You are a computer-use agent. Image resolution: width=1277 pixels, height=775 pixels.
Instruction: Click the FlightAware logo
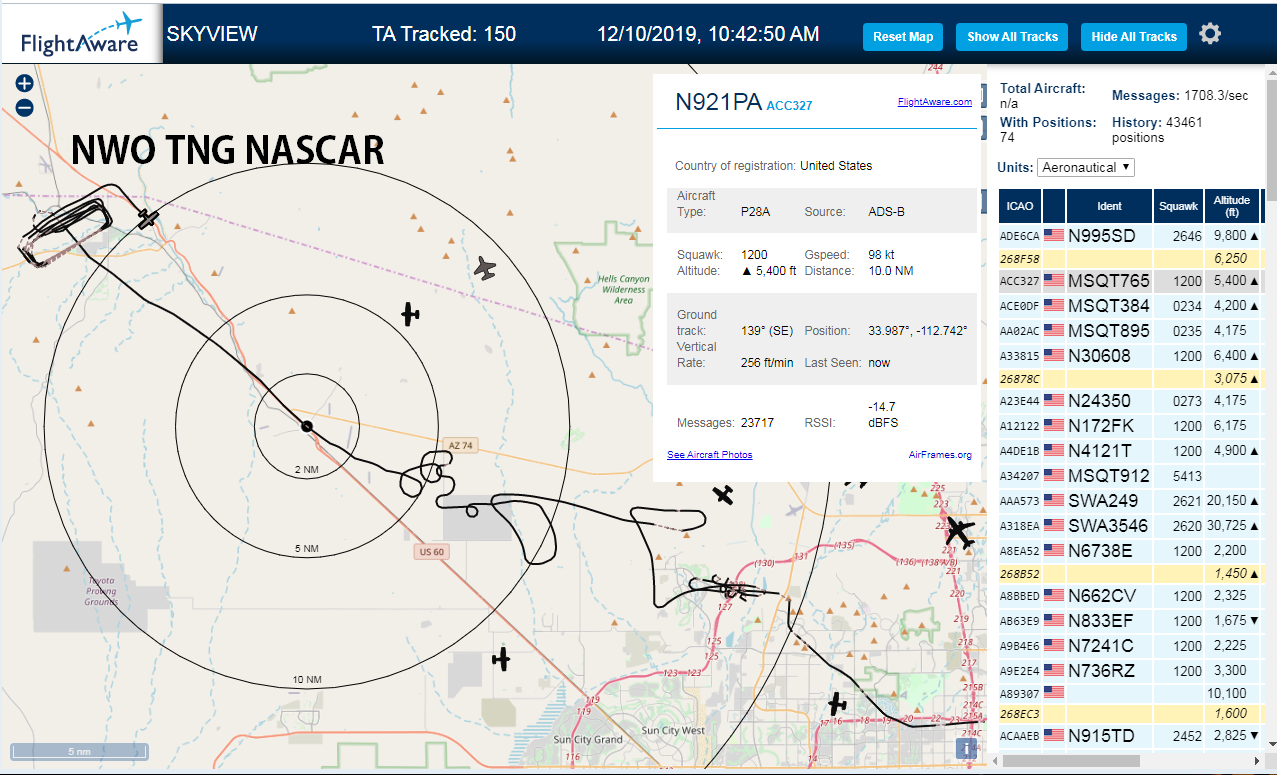[81, 35]
